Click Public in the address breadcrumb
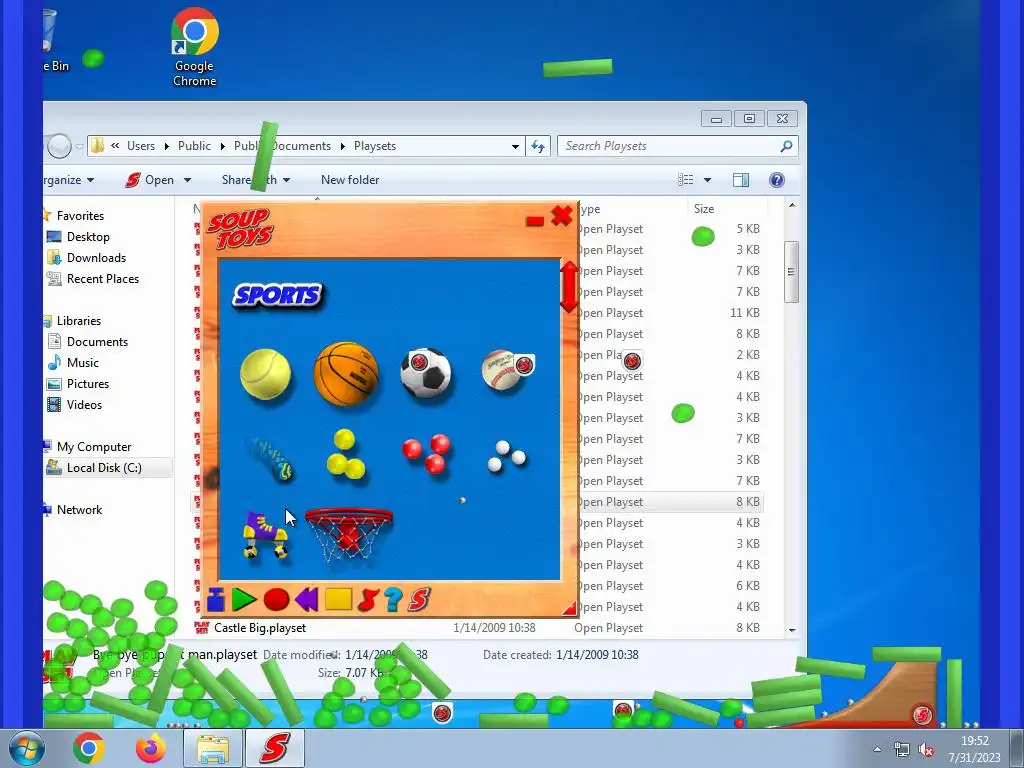The width and height of the screenshot is (1024, 768). click(x=195, y=146)
